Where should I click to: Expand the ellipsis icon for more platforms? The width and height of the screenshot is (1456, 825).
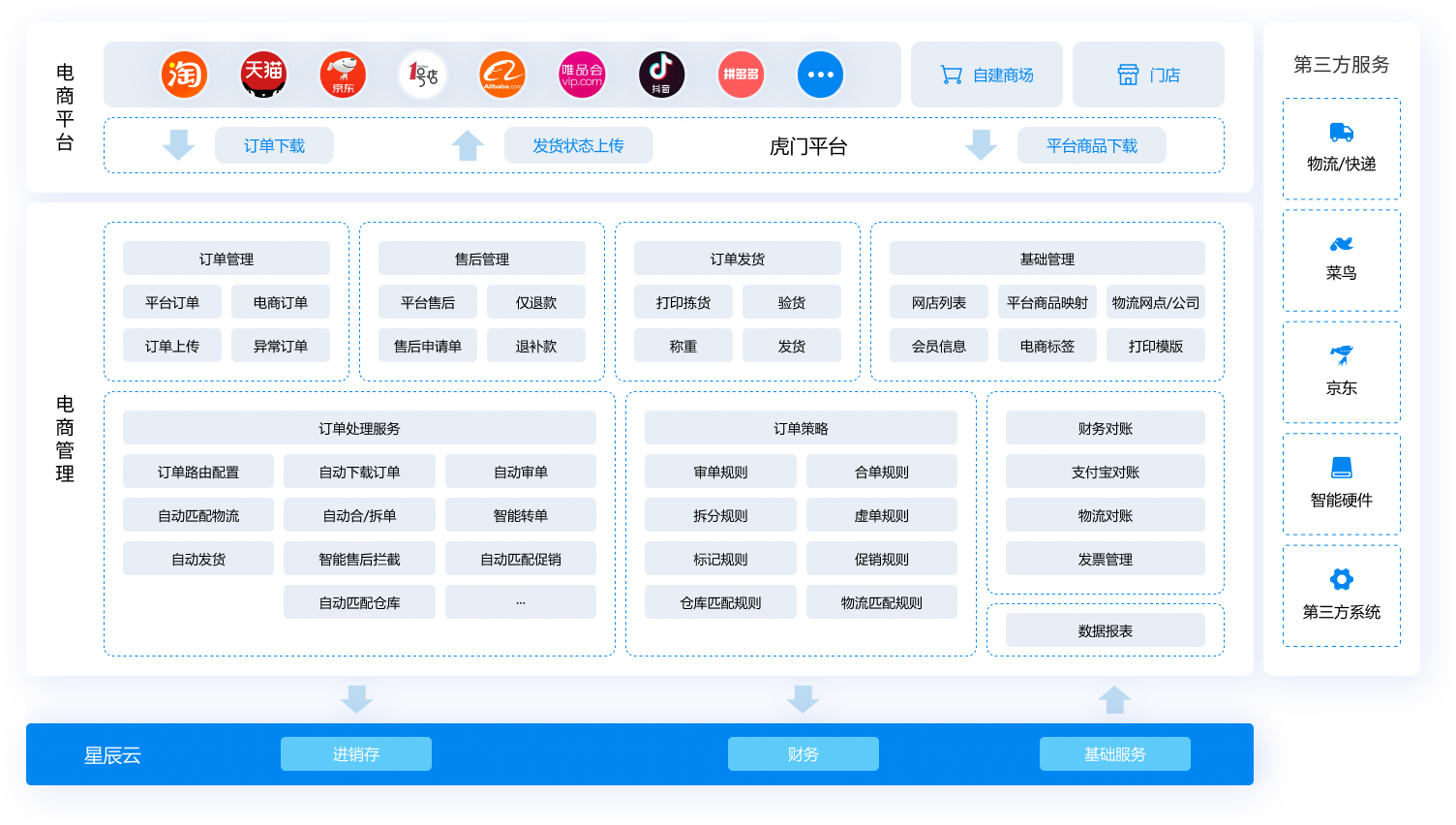(820, 74)
